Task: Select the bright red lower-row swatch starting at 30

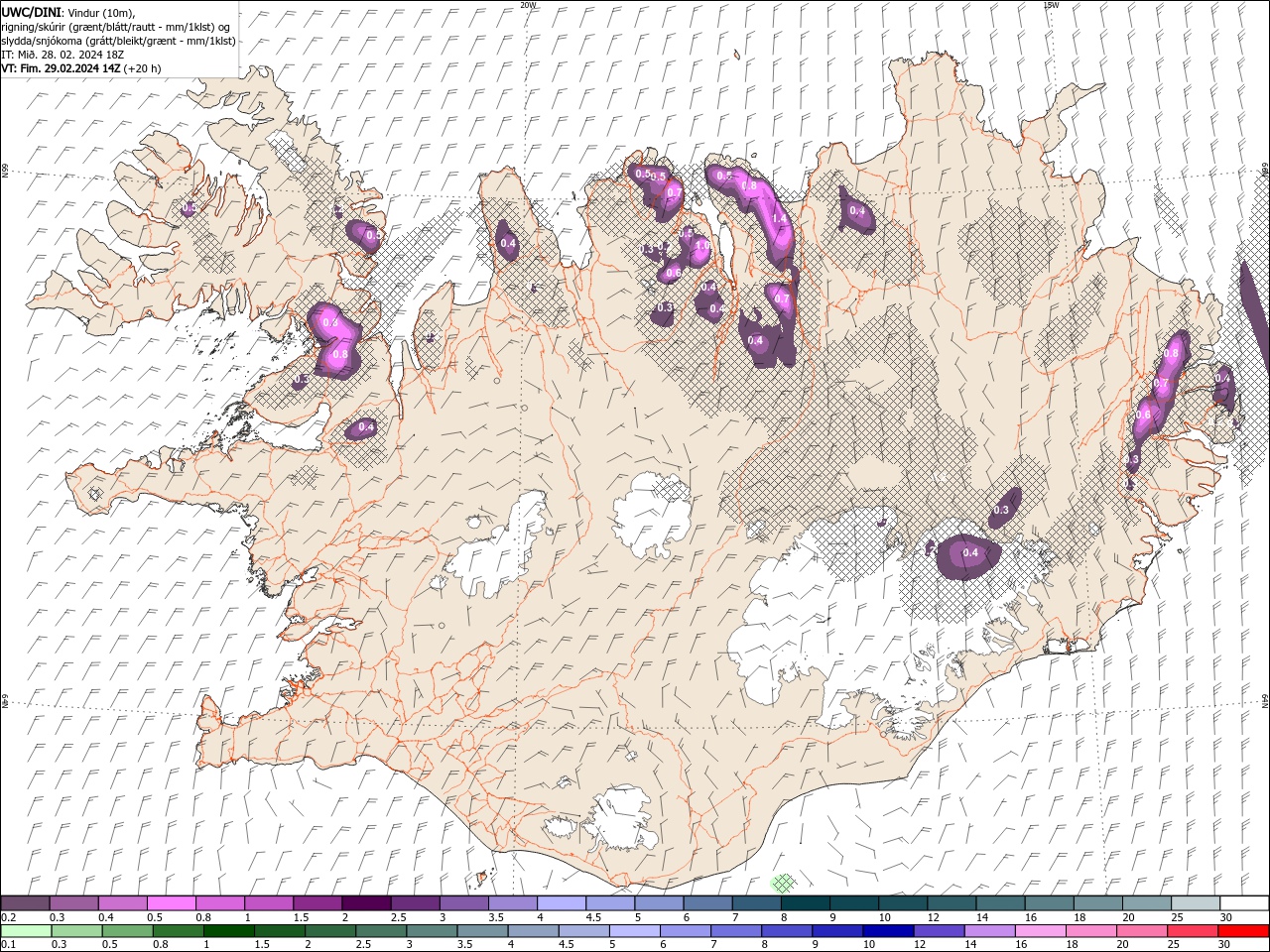Action: [1243, 931]
